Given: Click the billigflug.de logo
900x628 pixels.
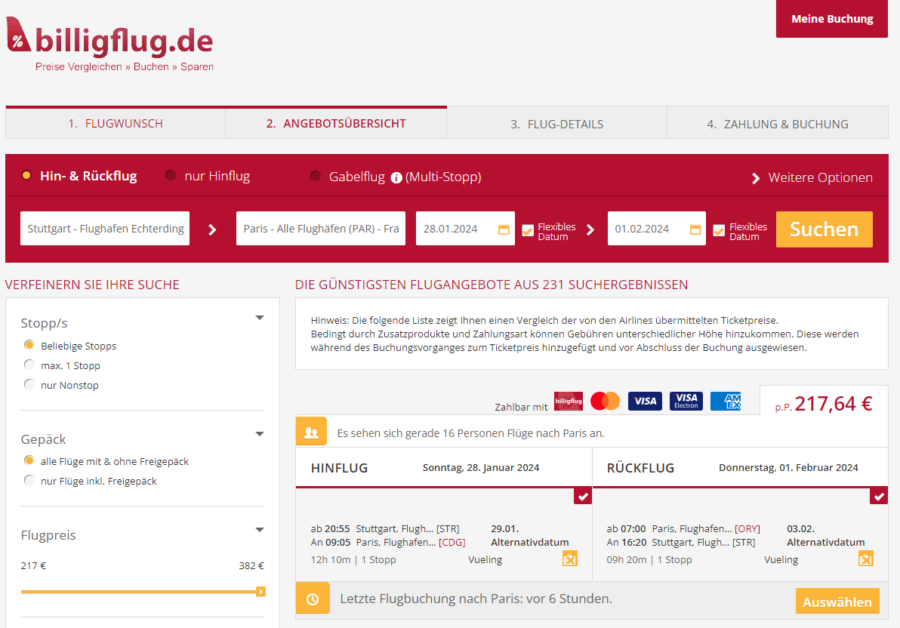Looking at the screenshot, I should (x=110, y=42).
